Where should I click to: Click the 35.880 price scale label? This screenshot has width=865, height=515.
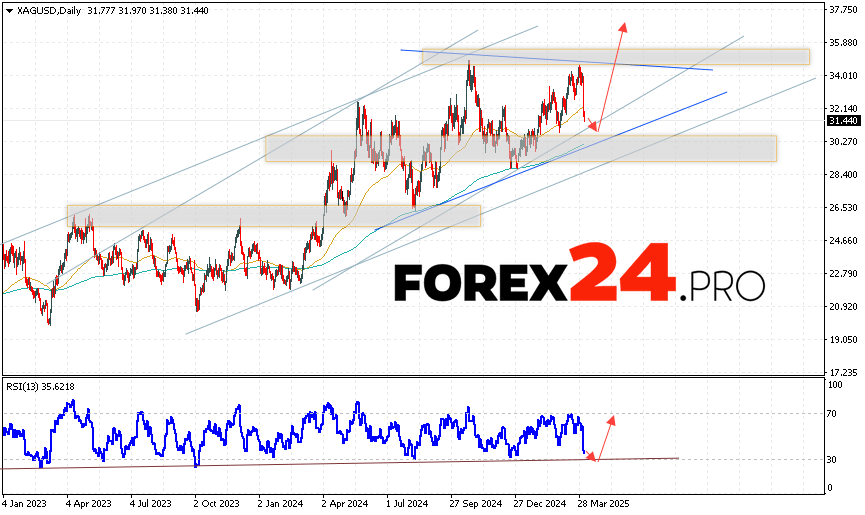[843, 43]
